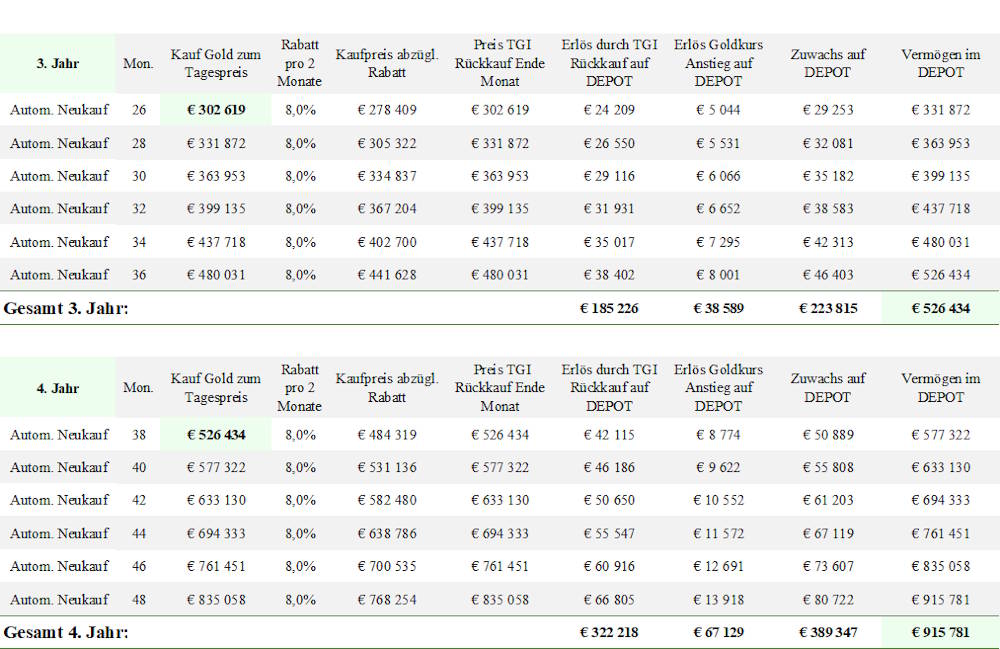Select month number 40
The height and width of the screenshot is (649, 1000).
pyautogui.click(x=139, y=467)
